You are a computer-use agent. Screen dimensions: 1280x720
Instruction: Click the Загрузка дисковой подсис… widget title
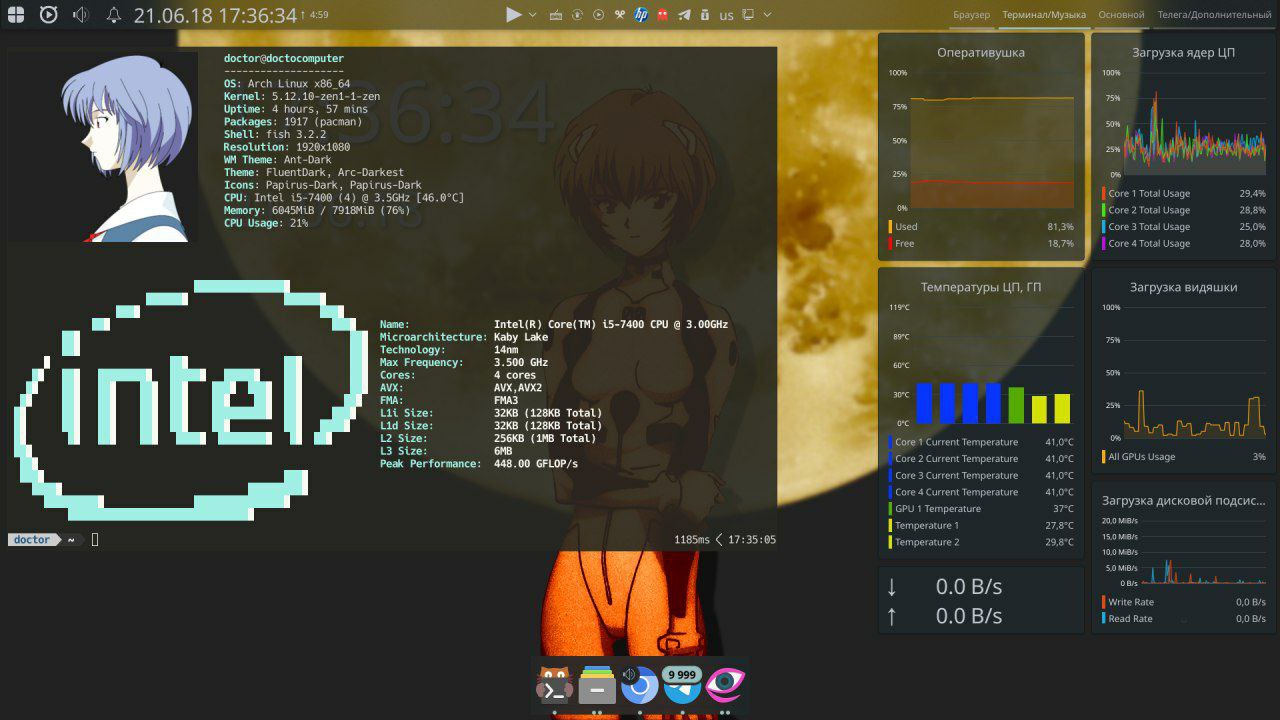[1183, 500]
